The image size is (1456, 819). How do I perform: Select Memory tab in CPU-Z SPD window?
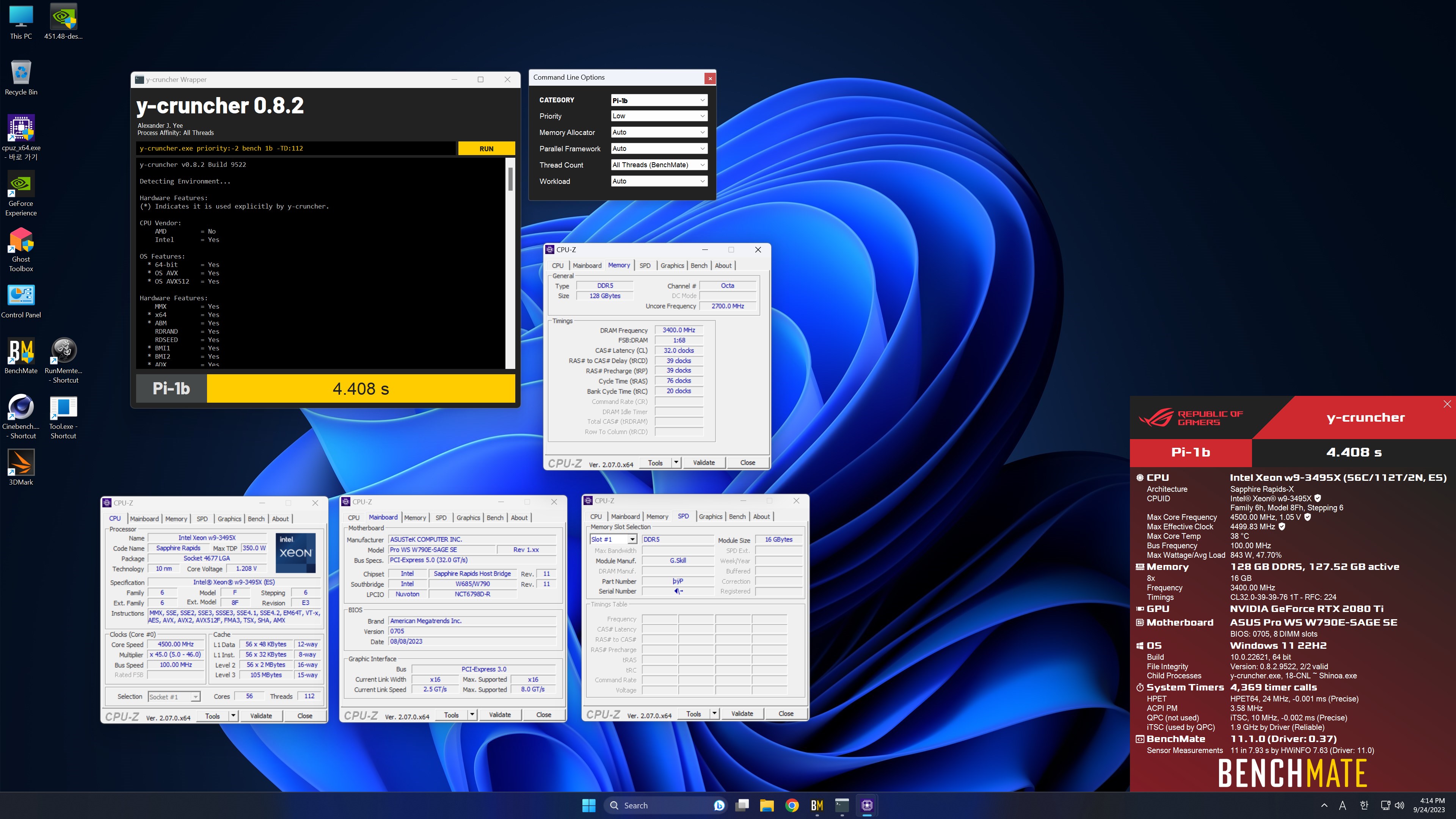[x=657, y=516]
